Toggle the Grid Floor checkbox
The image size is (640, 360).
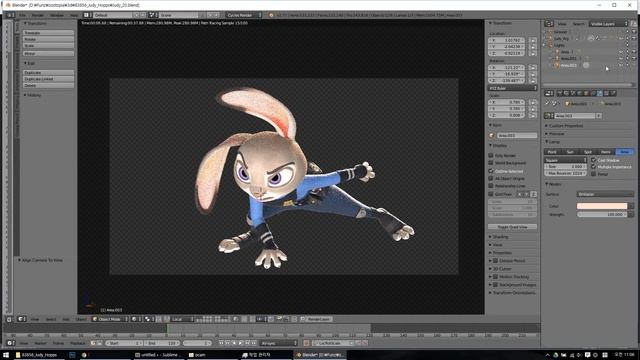491,194
